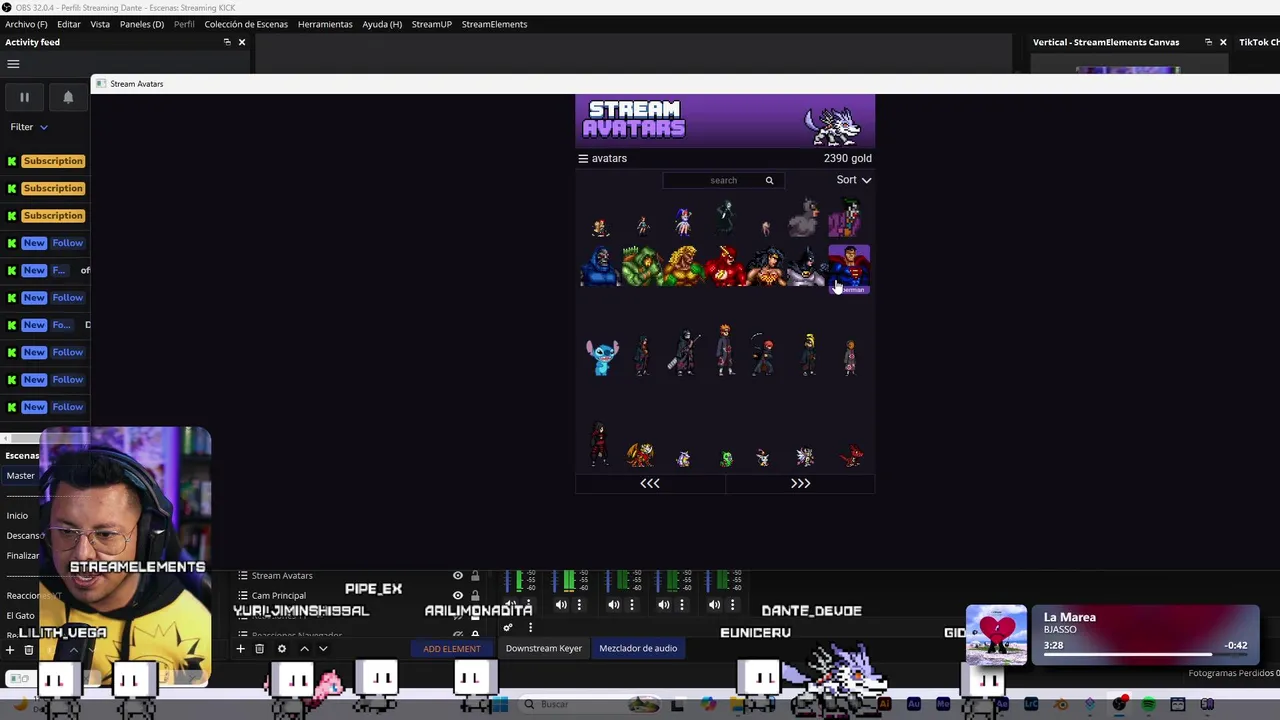Click the Stream Avatars wolf logo

(x=832, y=125)
